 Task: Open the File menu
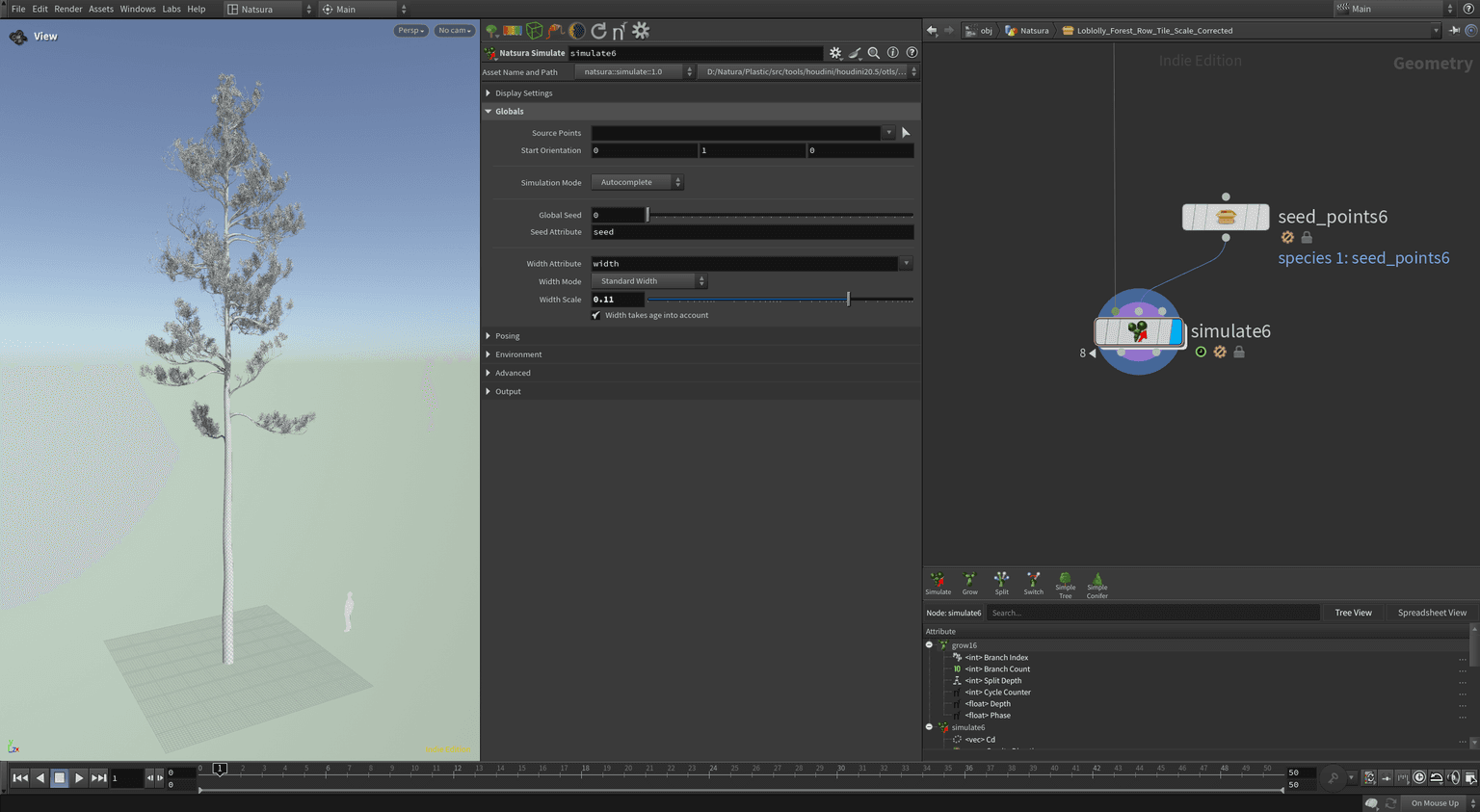[18, 9]
